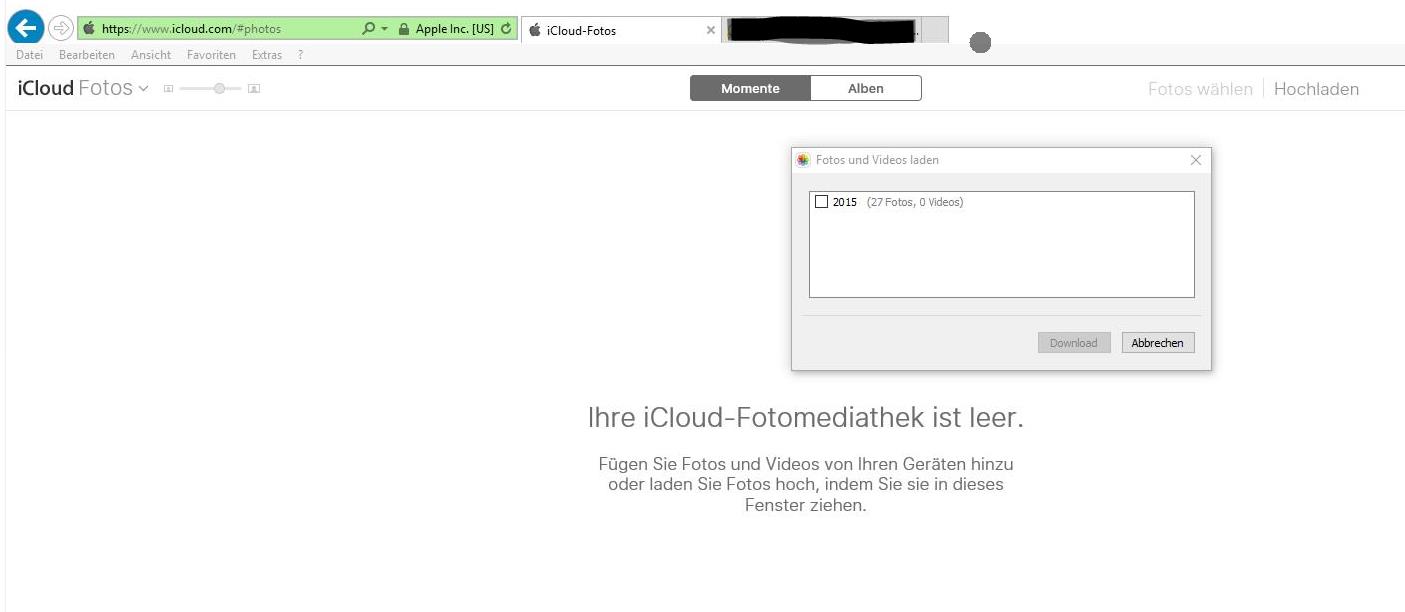Viewport: 1405px width, 612px height.
Task: Select the 2015 (27 Fotos, 0 Videos) row text
Action: click(898, 202)
